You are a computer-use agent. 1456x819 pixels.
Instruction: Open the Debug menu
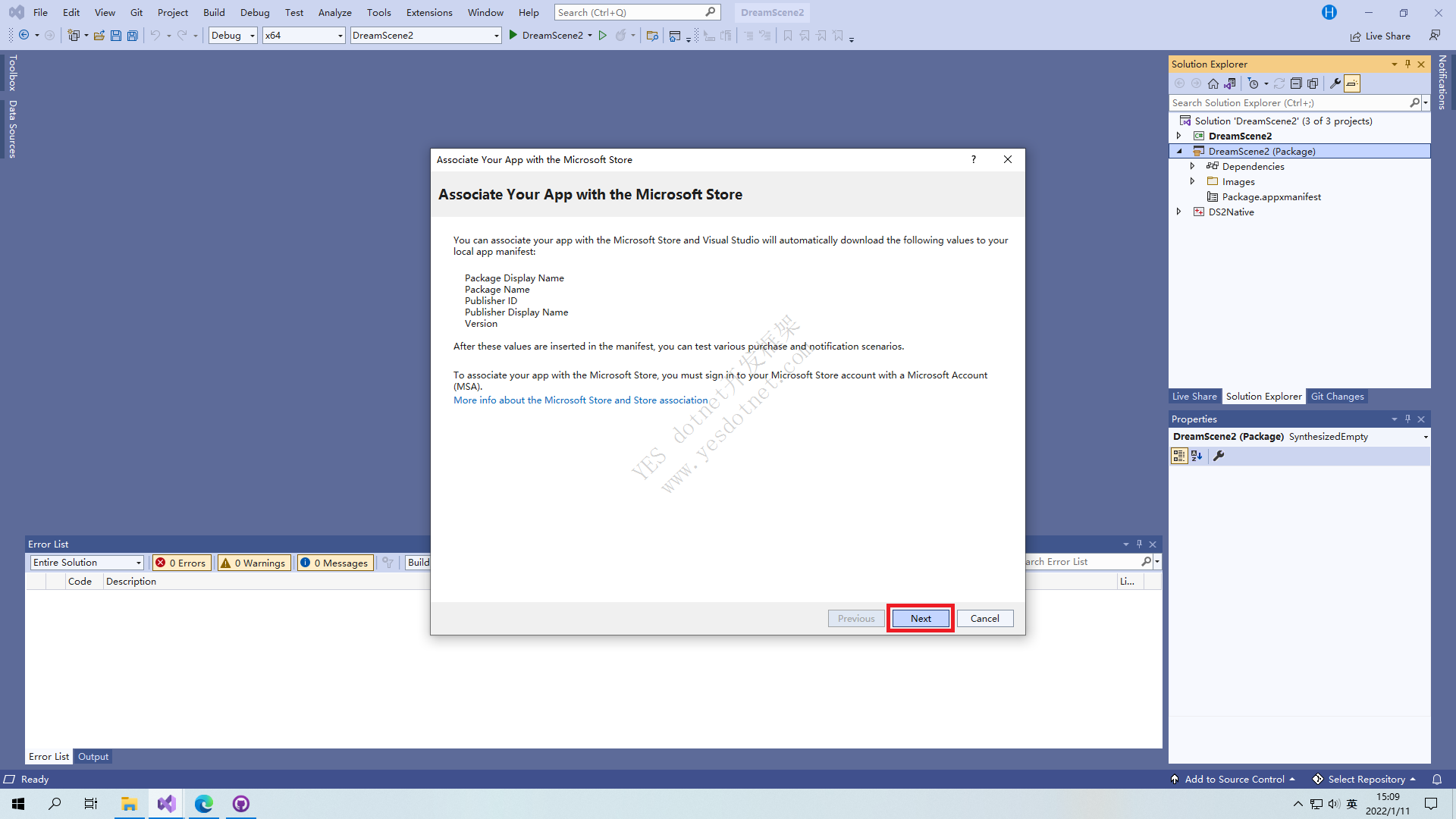click(x=255, y=12)
